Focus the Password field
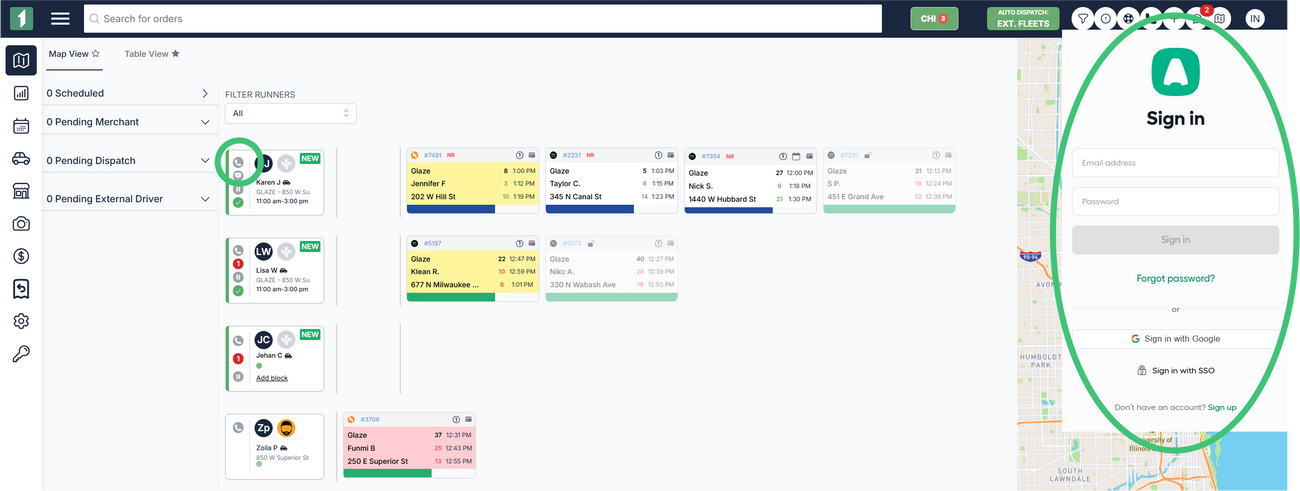This screenshot has width=1300, height=491. point(1175,202)
